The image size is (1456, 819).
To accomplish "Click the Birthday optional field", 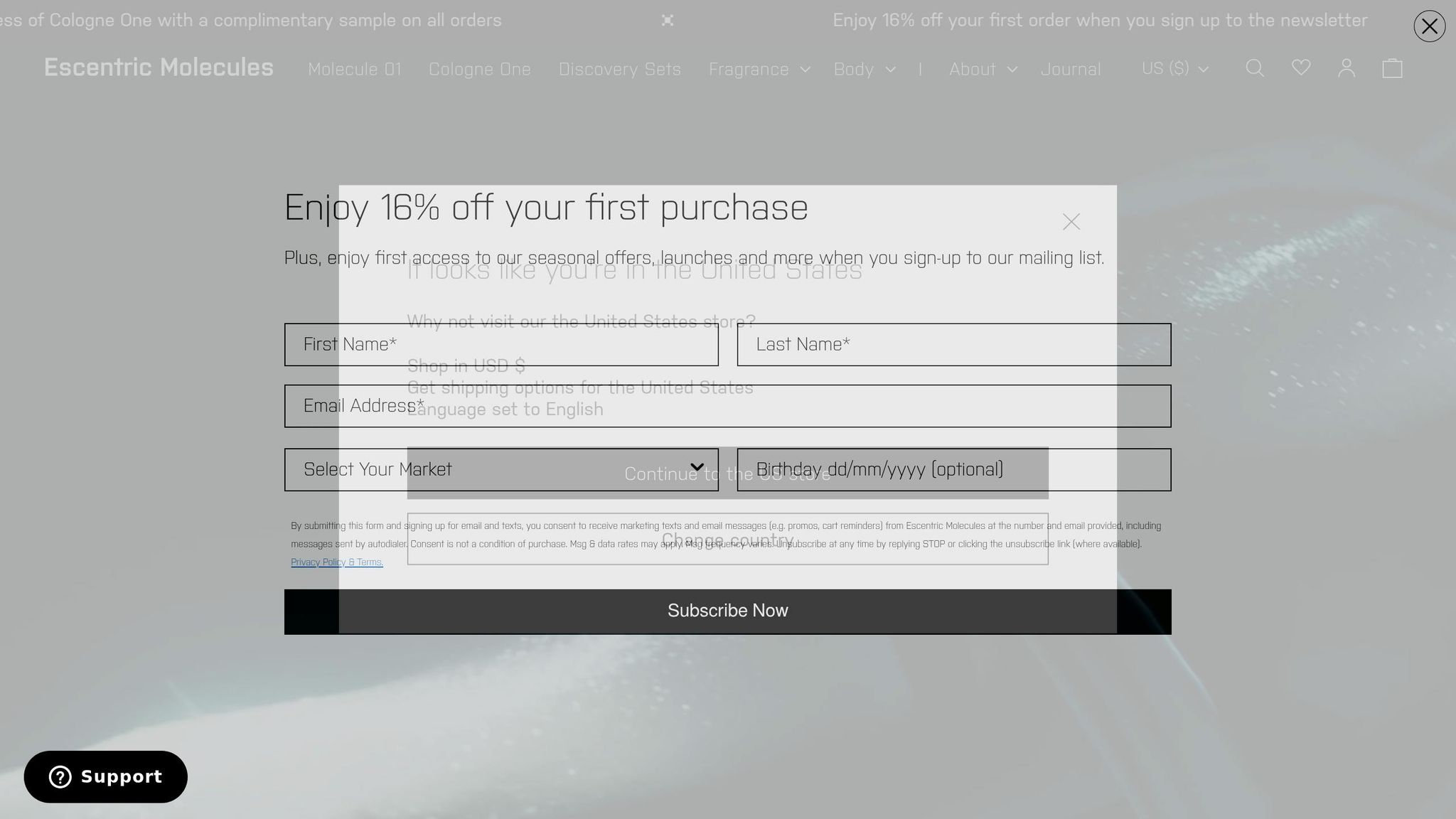I will tap(954, 469).
